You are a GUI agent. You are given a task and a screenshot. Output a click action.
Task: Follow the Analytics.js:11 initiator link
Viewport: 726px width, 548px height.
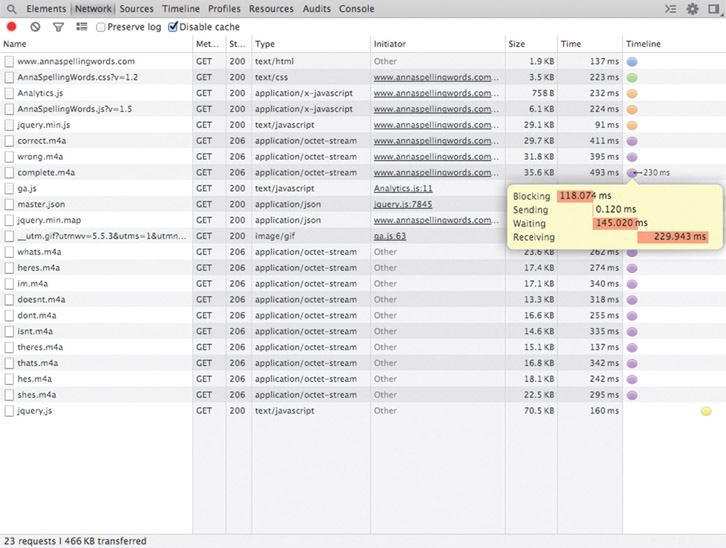click(x=403, y=188)
